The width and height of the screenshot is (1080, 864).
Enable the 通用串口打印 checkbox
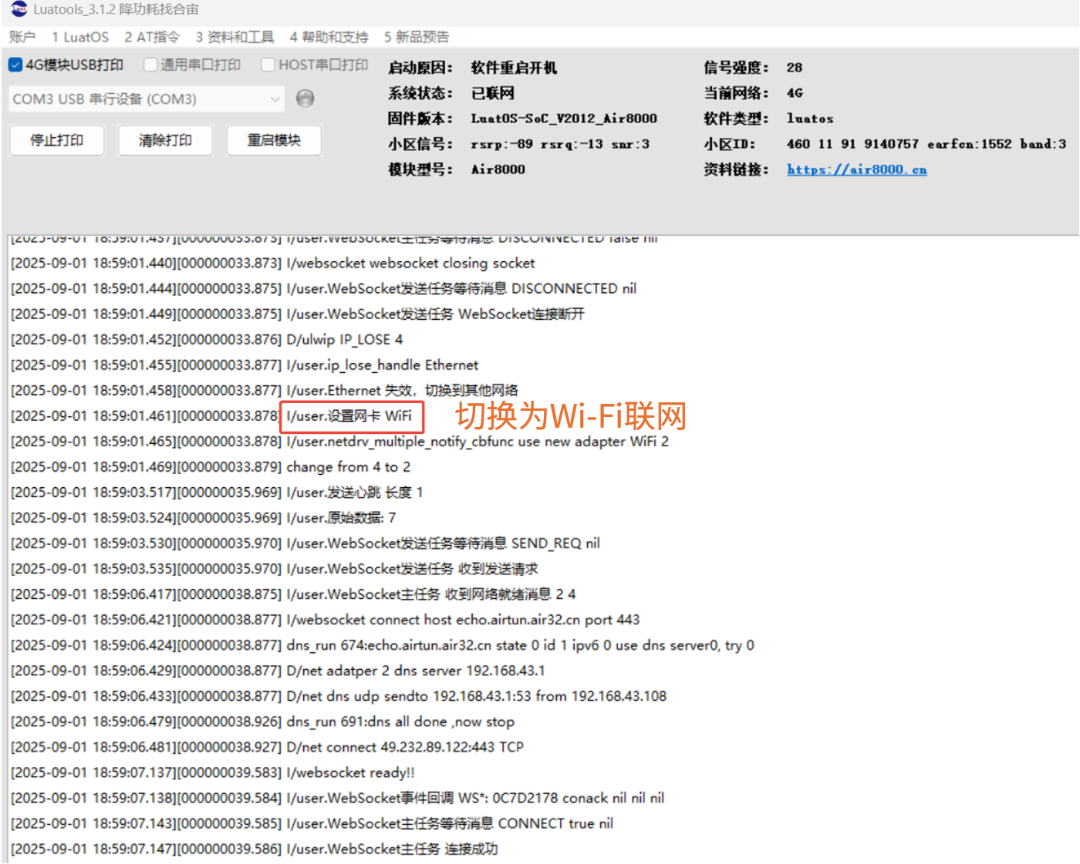(x=150, y=65)
